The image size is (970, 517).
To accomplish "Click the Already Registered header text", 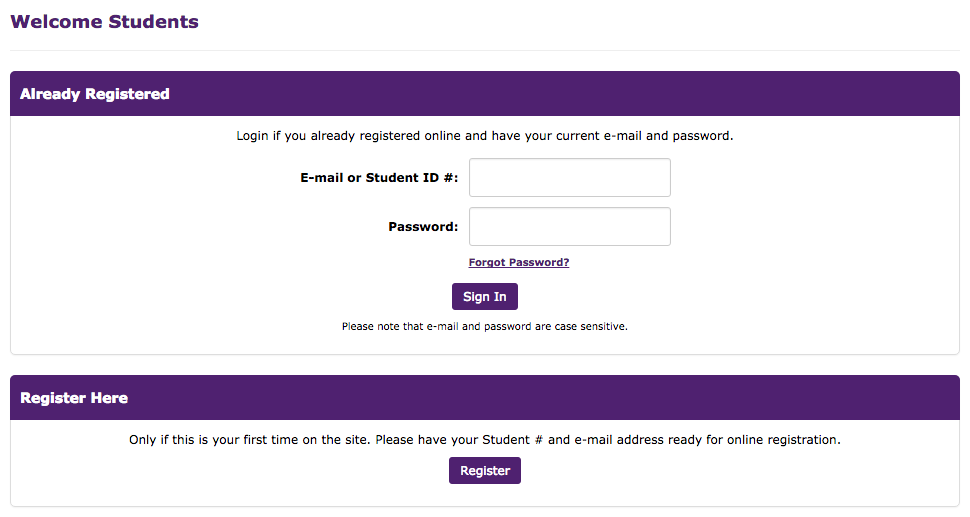I will tap(95, 94).
